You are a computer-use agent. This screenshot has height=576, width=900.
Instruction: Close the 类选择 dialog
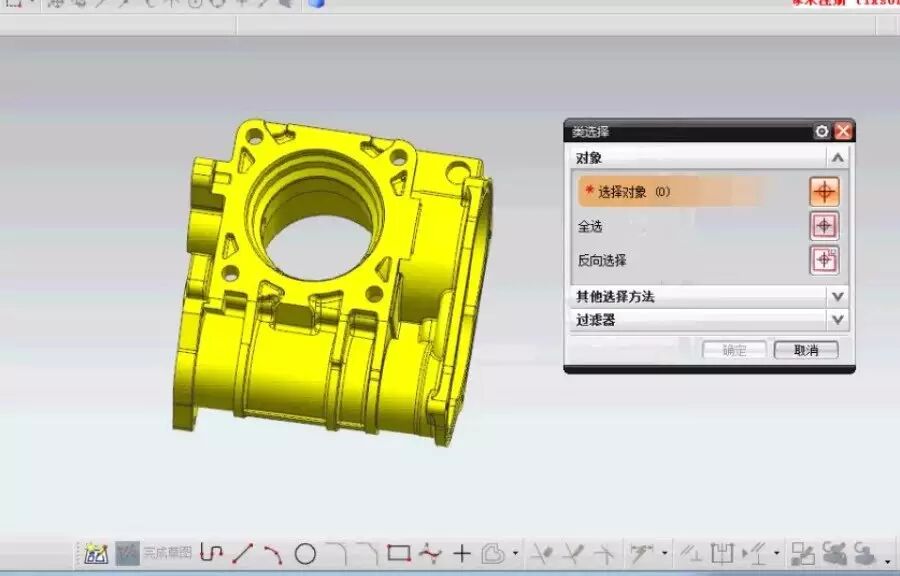coord(843,132)
